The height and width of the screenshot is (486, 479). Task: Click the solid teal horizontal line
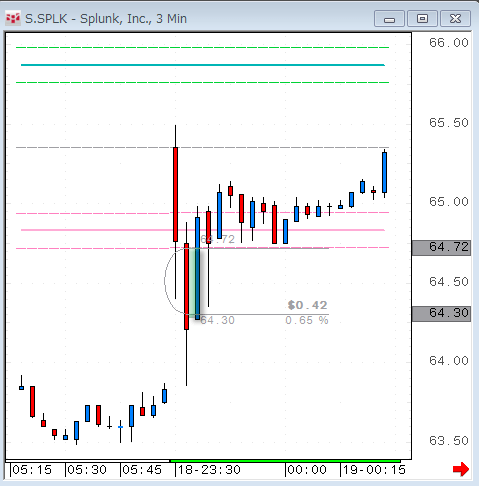pyautogui.click(x=203, y=65)
